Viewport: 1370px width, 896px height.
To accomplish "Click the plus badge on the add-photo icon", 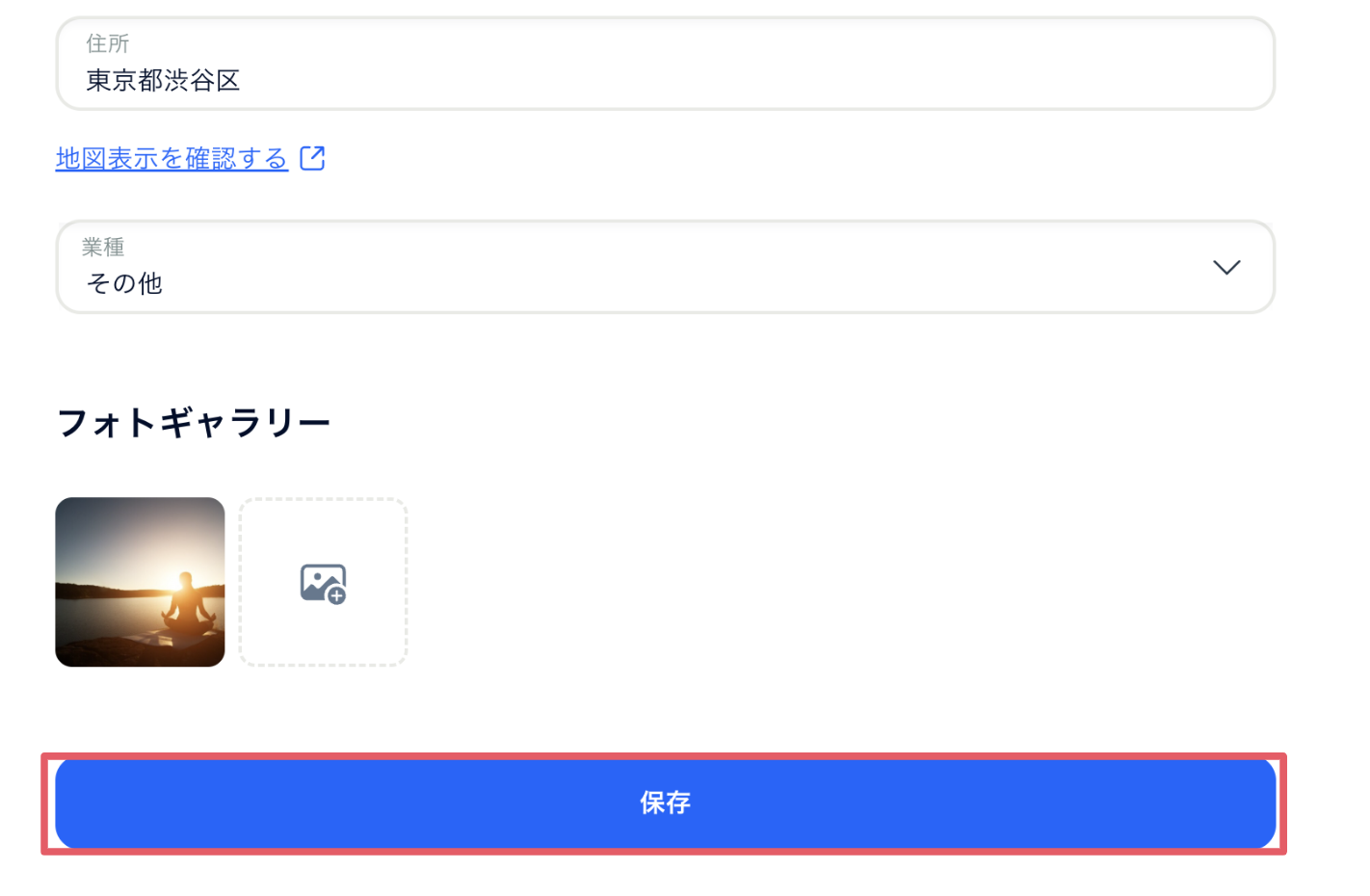I will 336,595.
